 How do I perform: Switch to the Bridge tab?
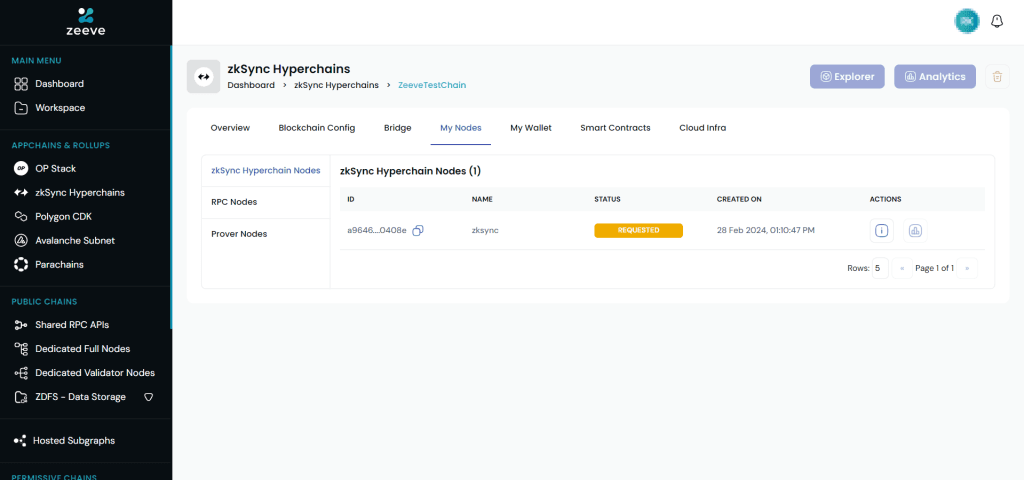coord(398,128)
